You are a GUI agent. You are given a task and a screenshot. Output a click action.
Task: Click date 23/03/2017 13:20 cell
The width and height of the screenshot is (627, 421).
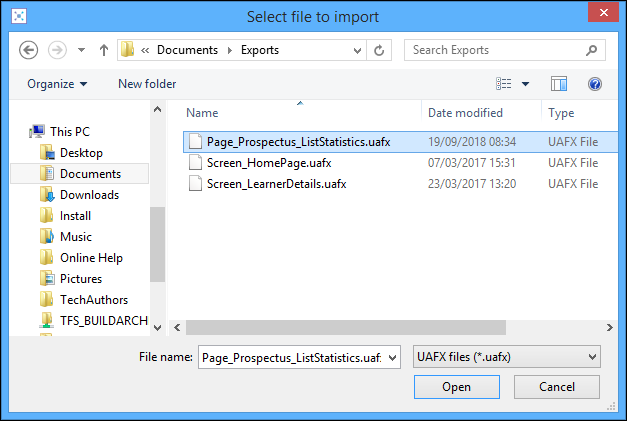[472, 184]
